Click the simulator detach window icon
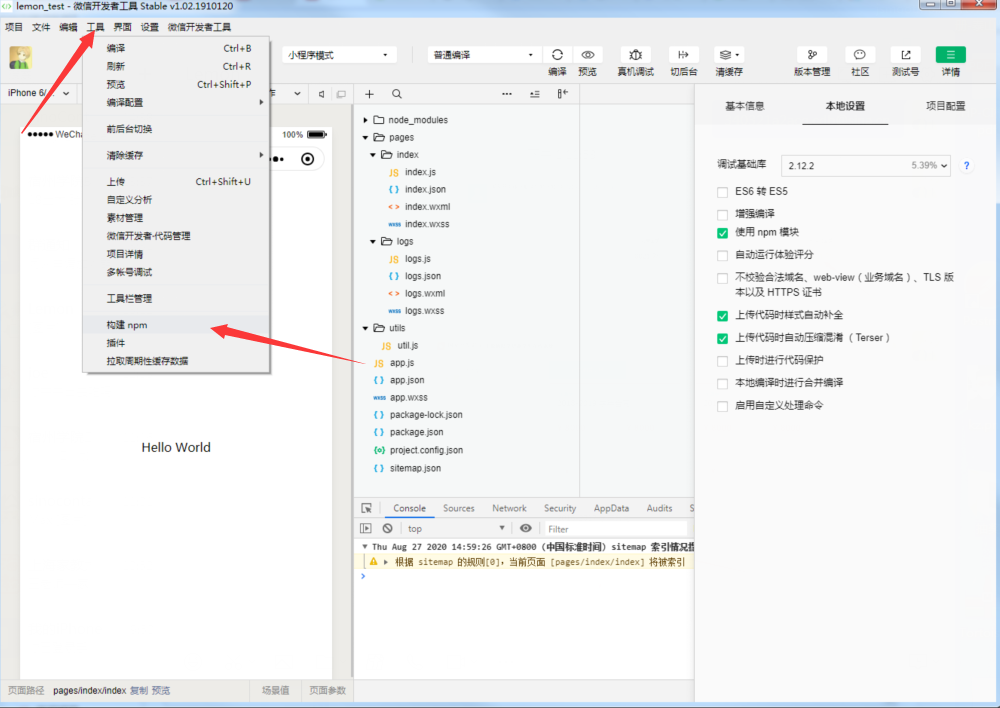 pyautogui.click(x=341, y=94)
